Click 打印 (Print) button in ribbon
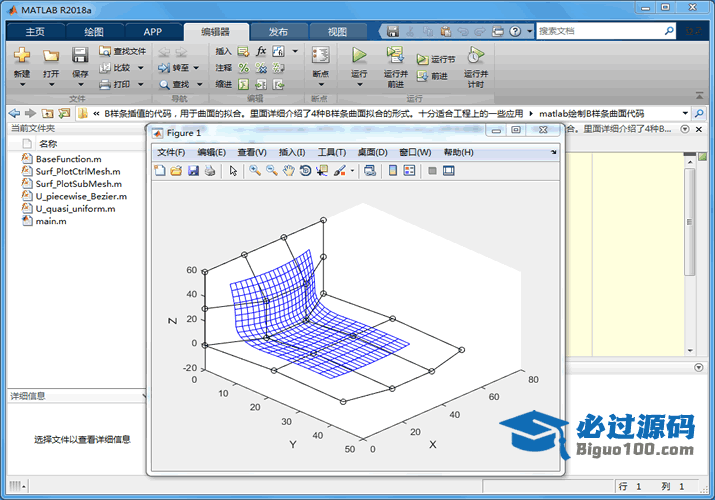The image size is (715, 500). 115,84
